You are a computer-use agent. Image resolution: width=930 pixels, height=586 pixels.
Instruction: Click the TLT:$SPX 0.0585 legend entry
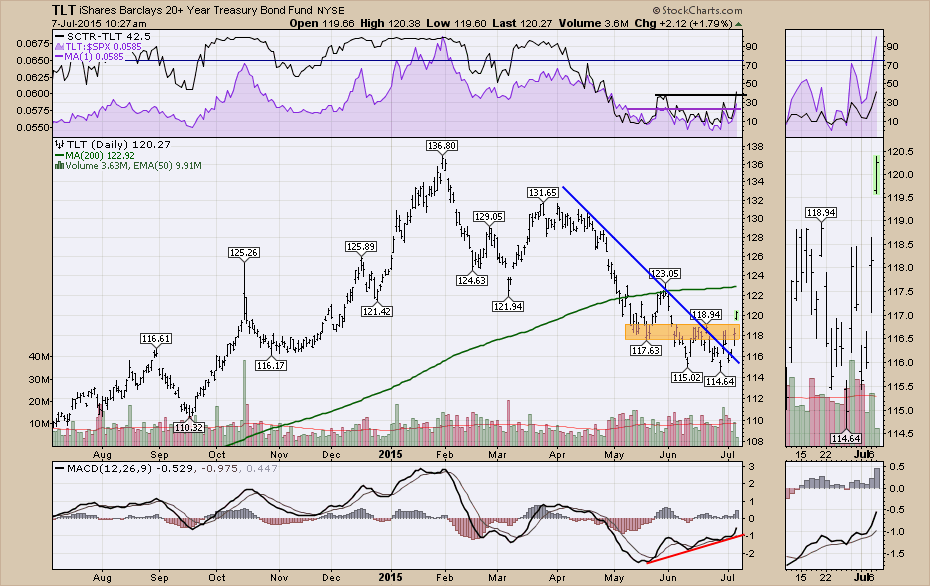coord(98,47)
